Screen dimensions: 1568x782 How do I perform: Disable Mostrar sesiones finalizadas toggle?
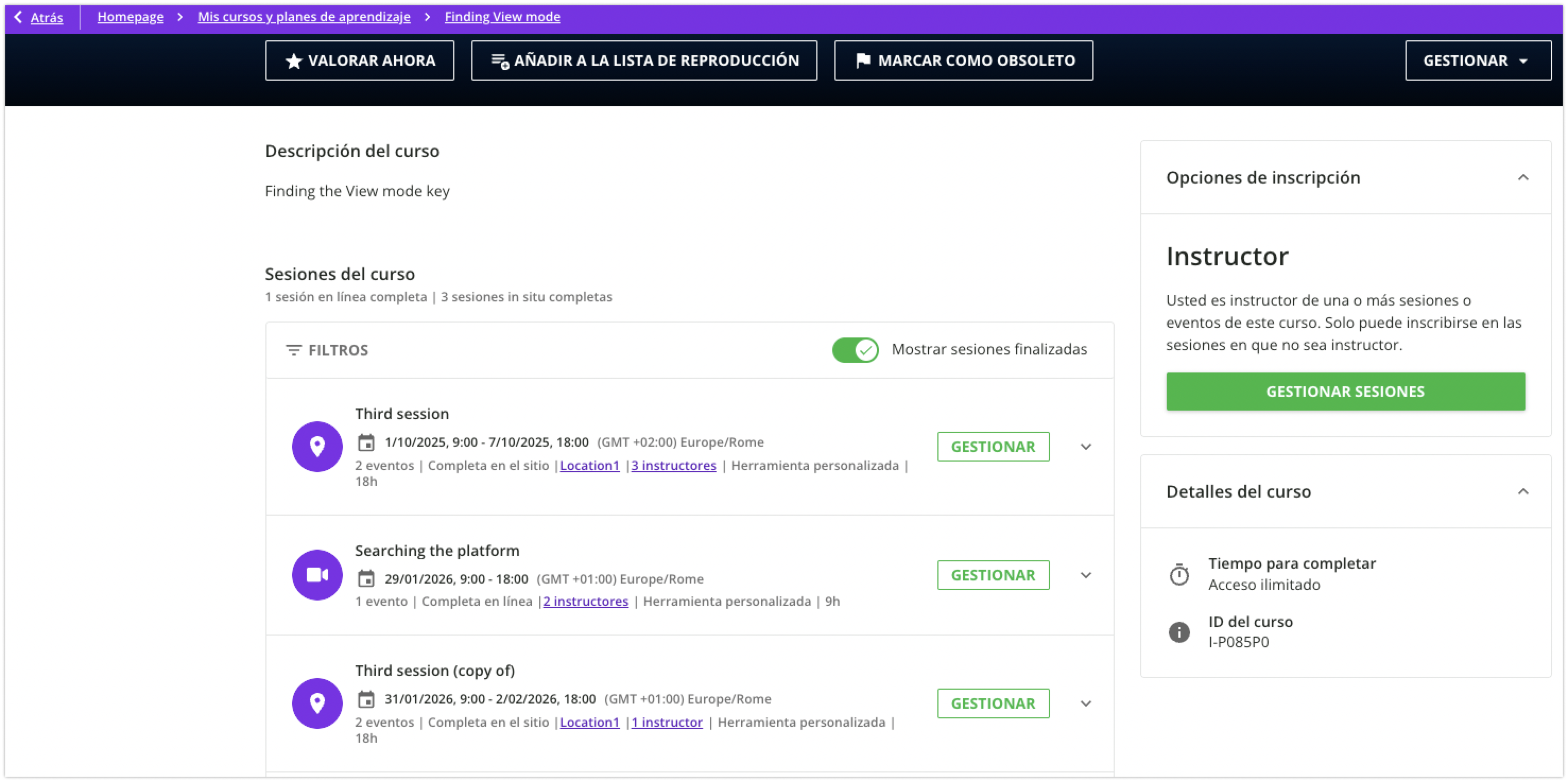(855, 350)
